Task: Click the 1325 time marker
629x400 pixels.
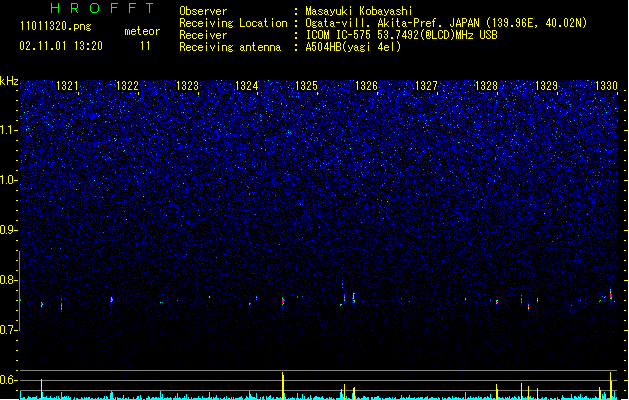Action: [306, 86]
